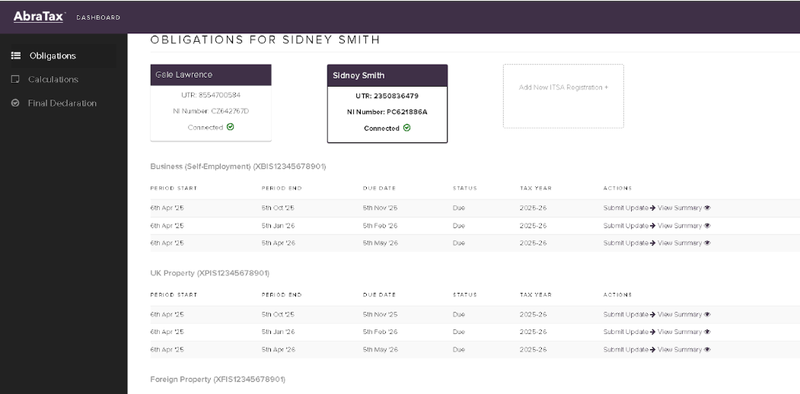The height and width of the screenshot is (394, 800).
Task: Click Gale Lawrence NI Number CZ642767D
Action: pyautogui.click(x=211, y=111)
